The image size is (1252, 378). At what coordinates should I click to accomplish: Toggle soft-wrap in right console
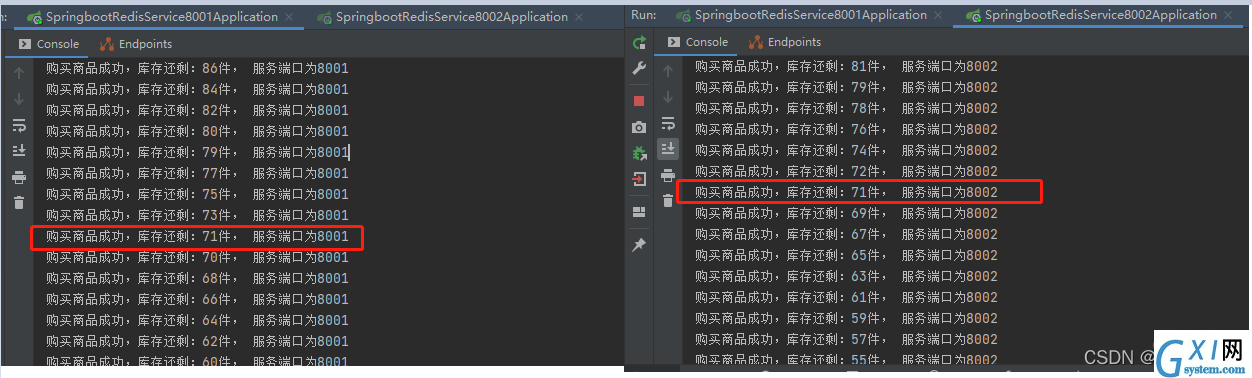pyautogui.click(x=668, y=123)
